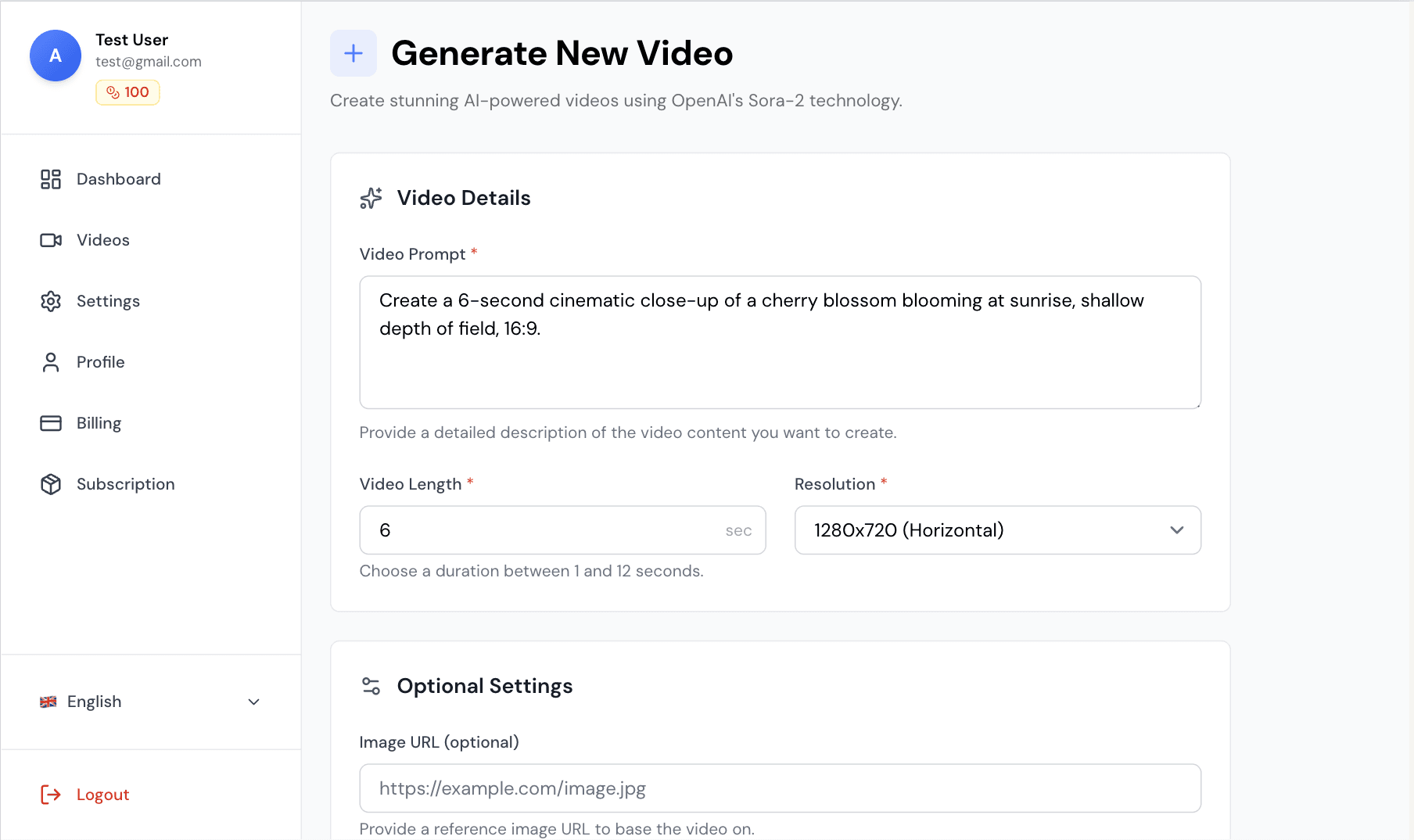The height and width of the screenshot is (840, 1414).
Task: Click the Profile person icon
Action: (51, 362)
